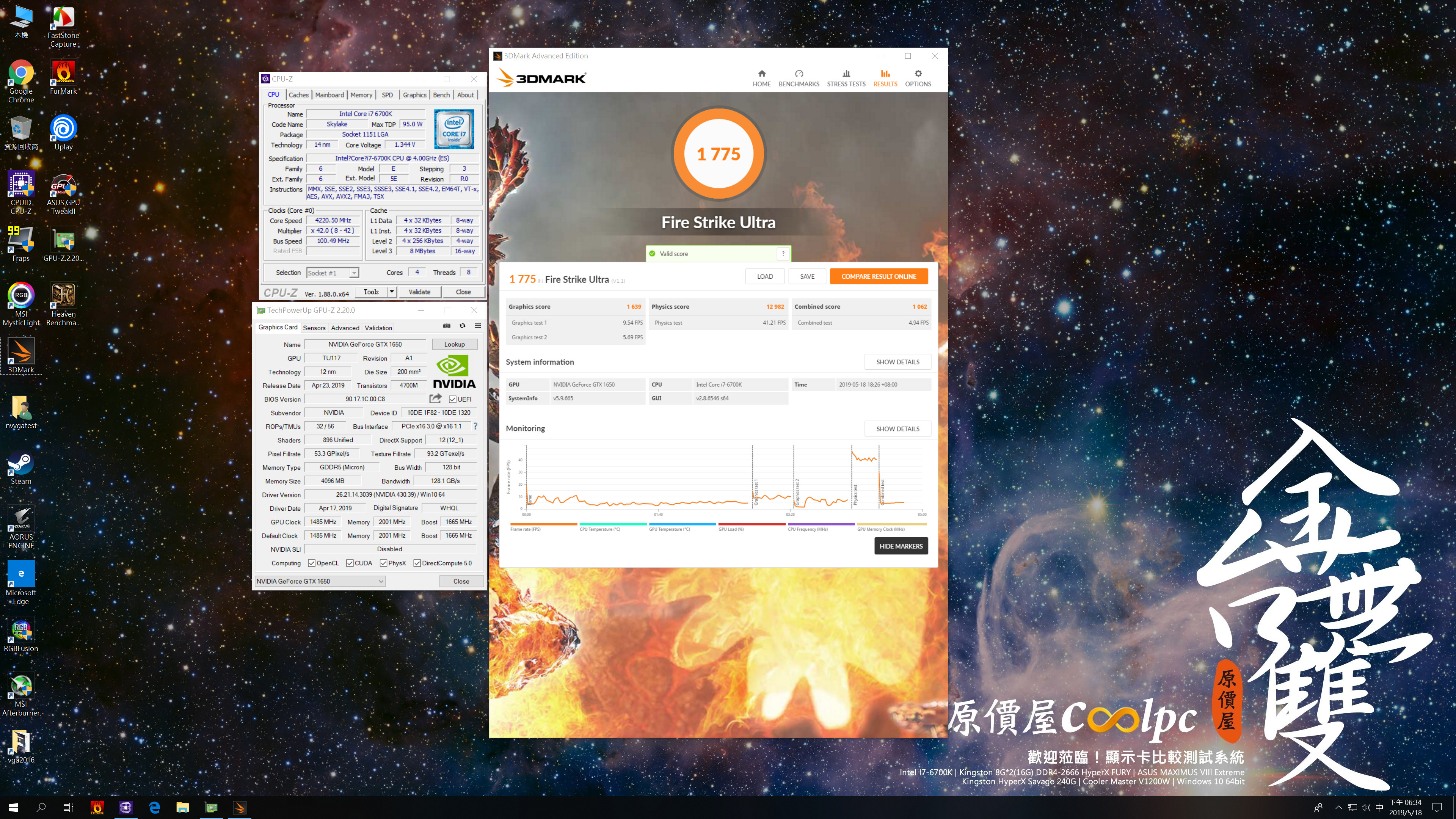Image resolution: width=1456 pixels, height=819 pixels.
Task: Select the CPUID CPU-Z desktop icon
Action: pos(21,193)
